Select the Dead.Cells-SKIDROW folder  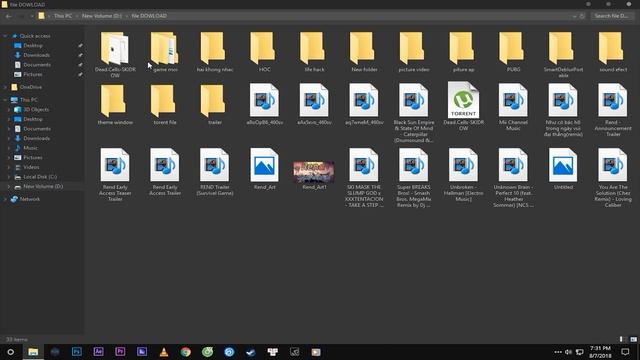coord(115,54)
